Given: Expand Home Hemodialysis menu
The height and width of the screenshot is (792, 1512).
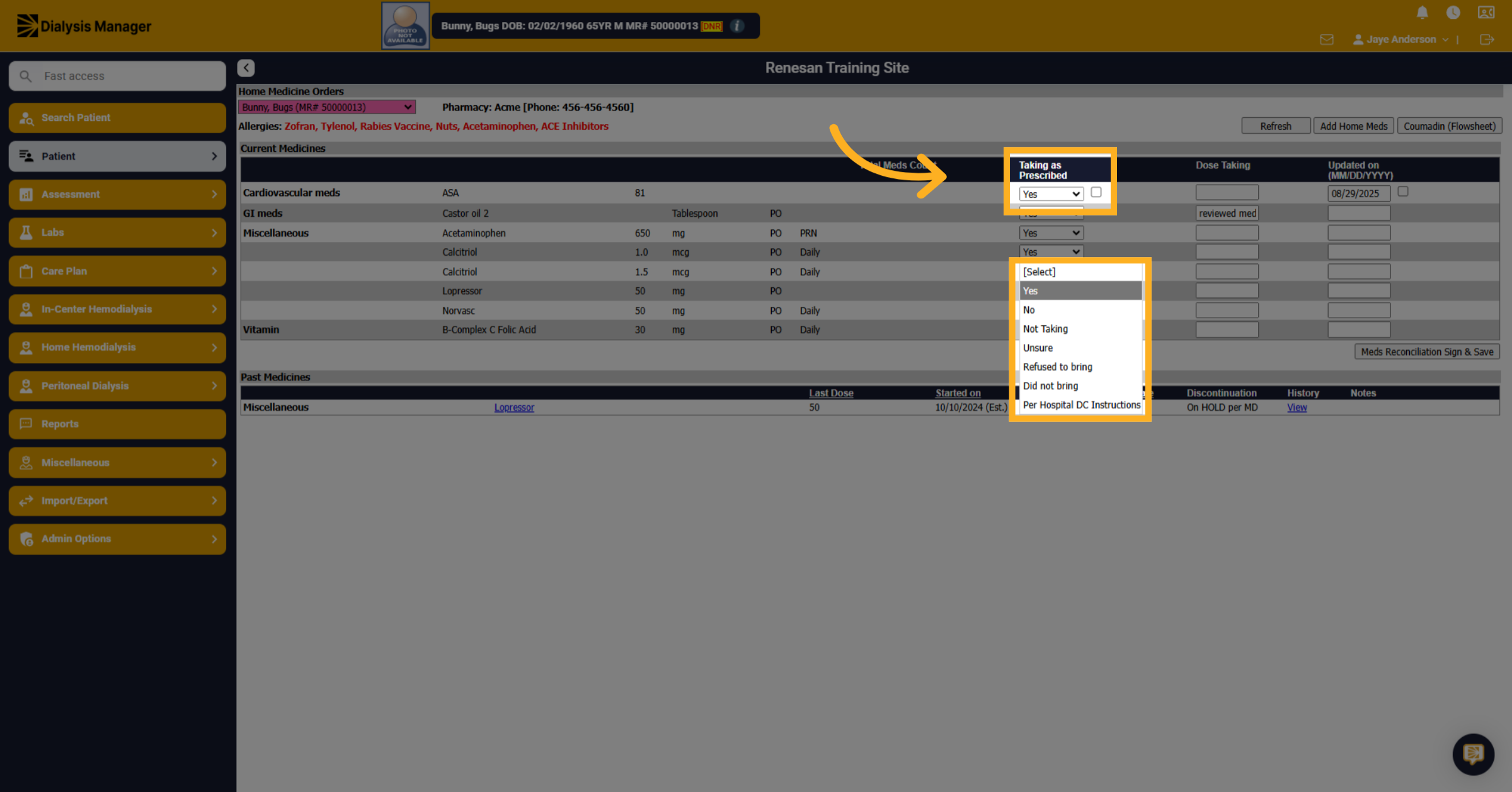Looking at the screenshot, I should [117, 347].
